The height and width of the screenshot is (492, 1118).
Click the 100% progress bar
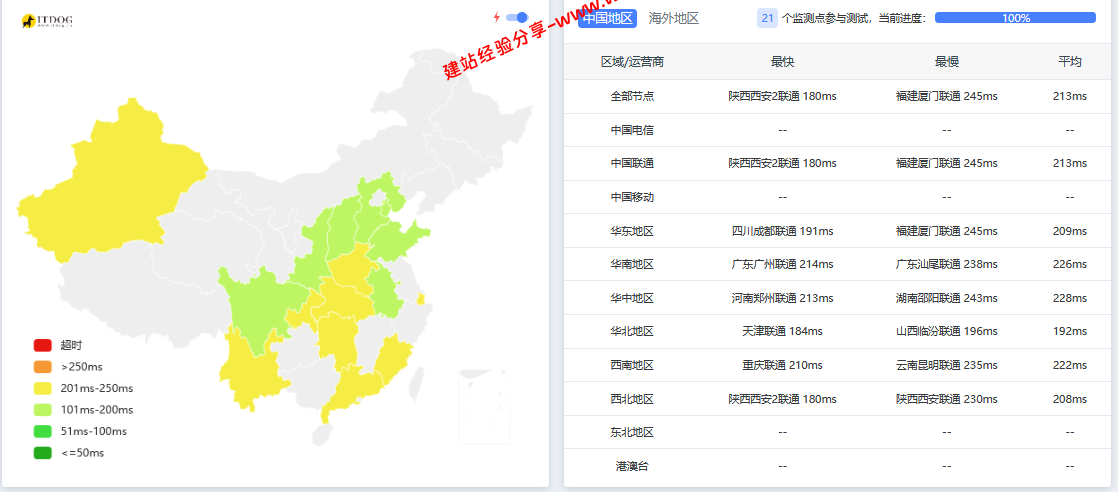1015,18
